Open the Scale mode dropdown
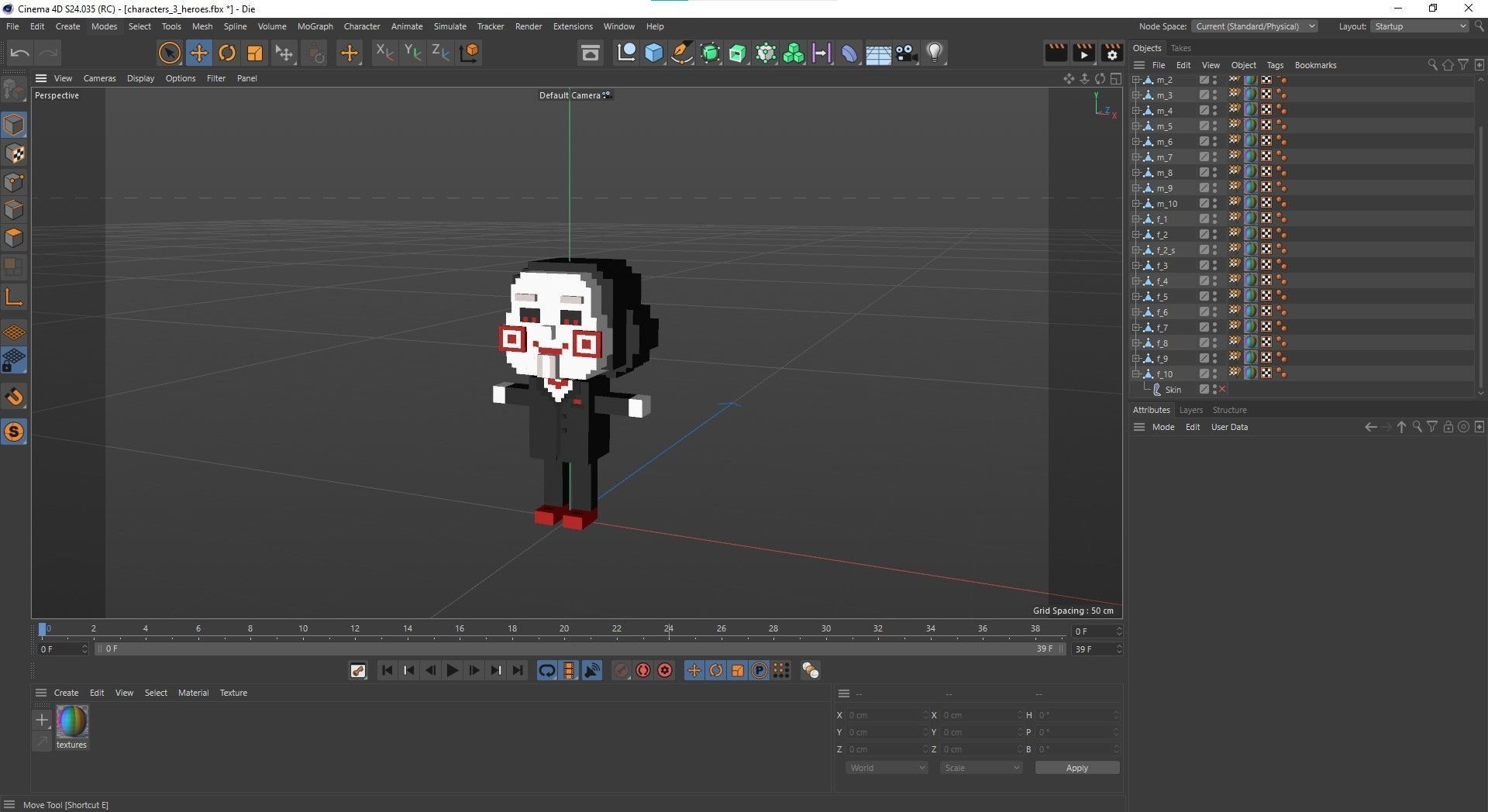 point(981,768)
